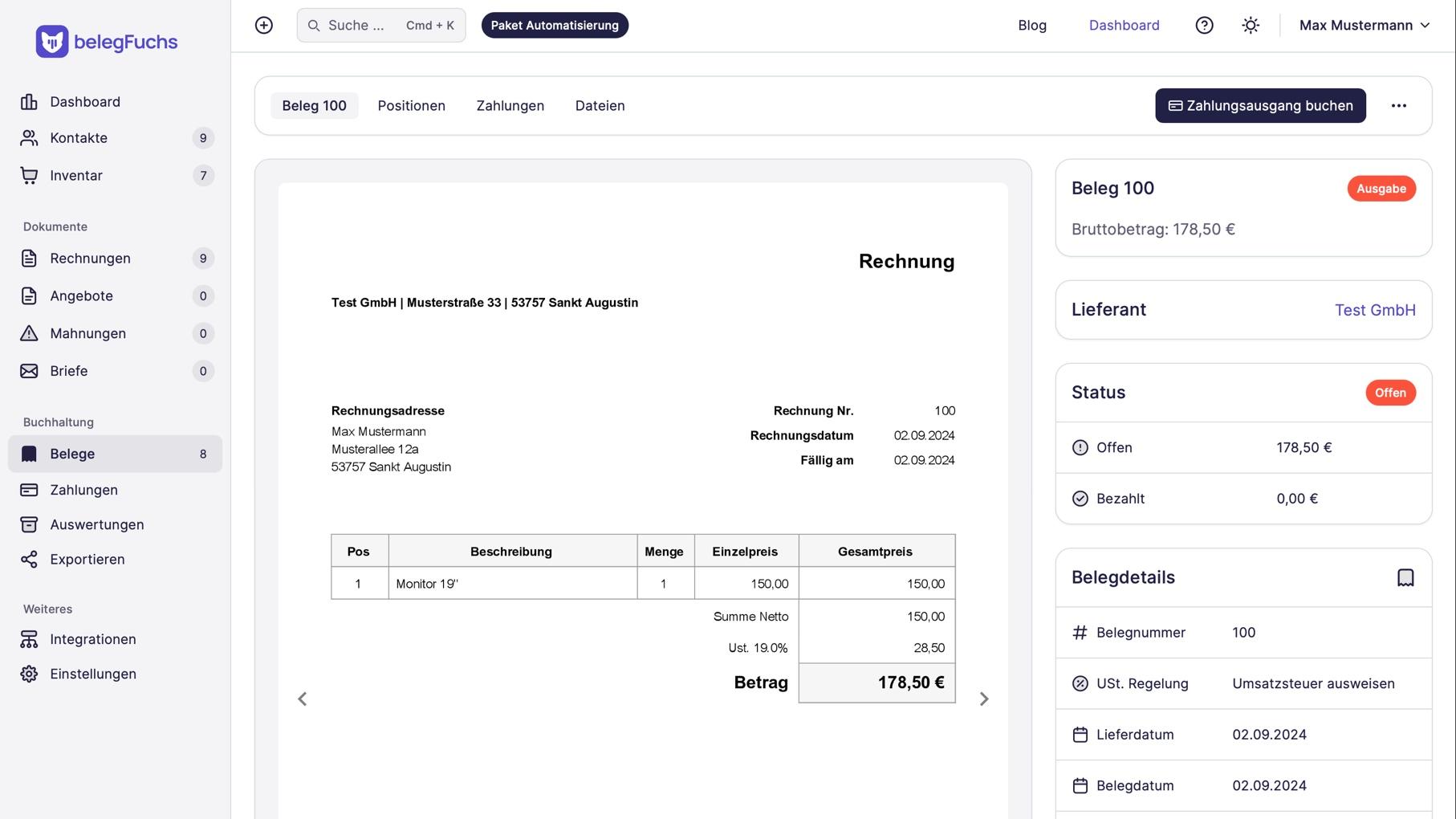Click the Kontakte count badge 9
1456x819 pixels.
pyautogui.click(x=203, y=138)
